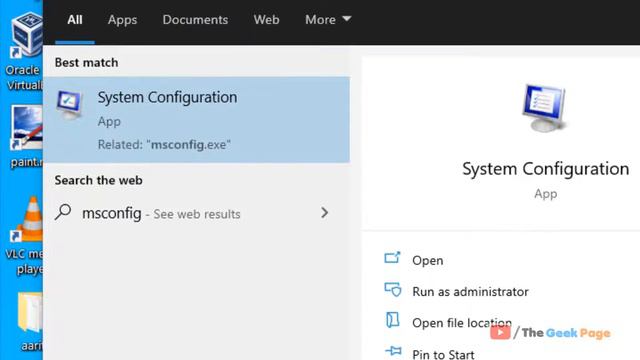This screenshot has height=360, width=640.
Task: Click the Search the web heading
Action: pos(98,180)
